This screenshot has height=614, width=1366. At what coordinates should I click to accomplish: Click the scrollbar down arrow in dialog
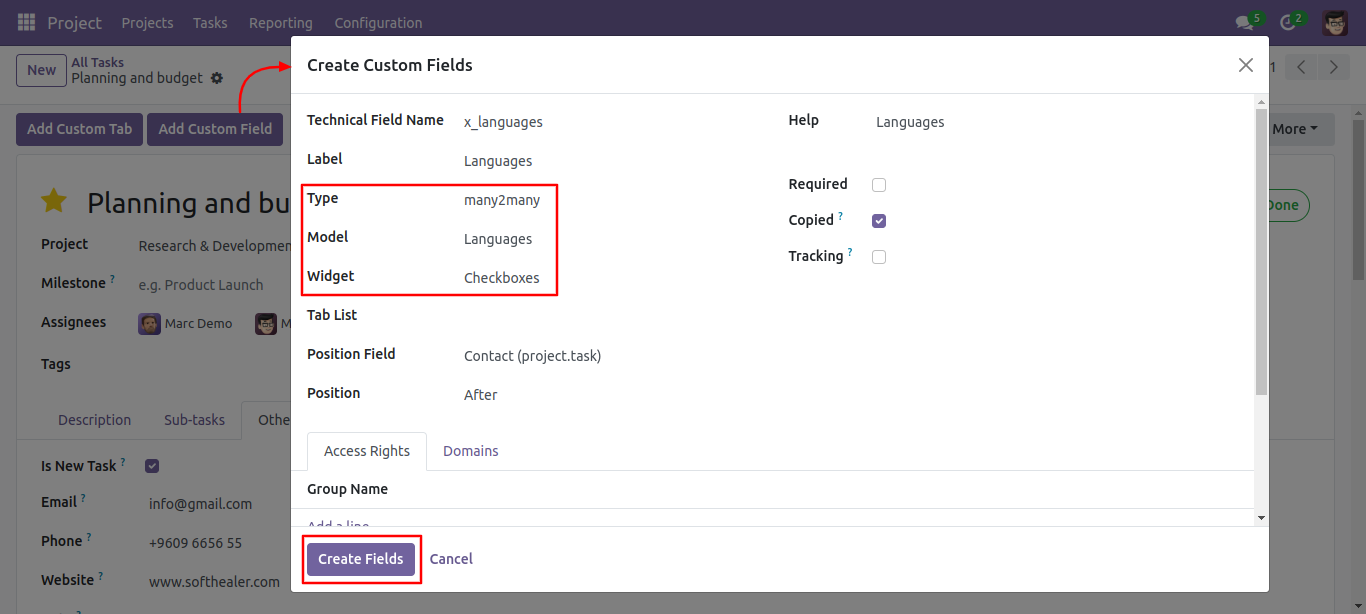1261,518
